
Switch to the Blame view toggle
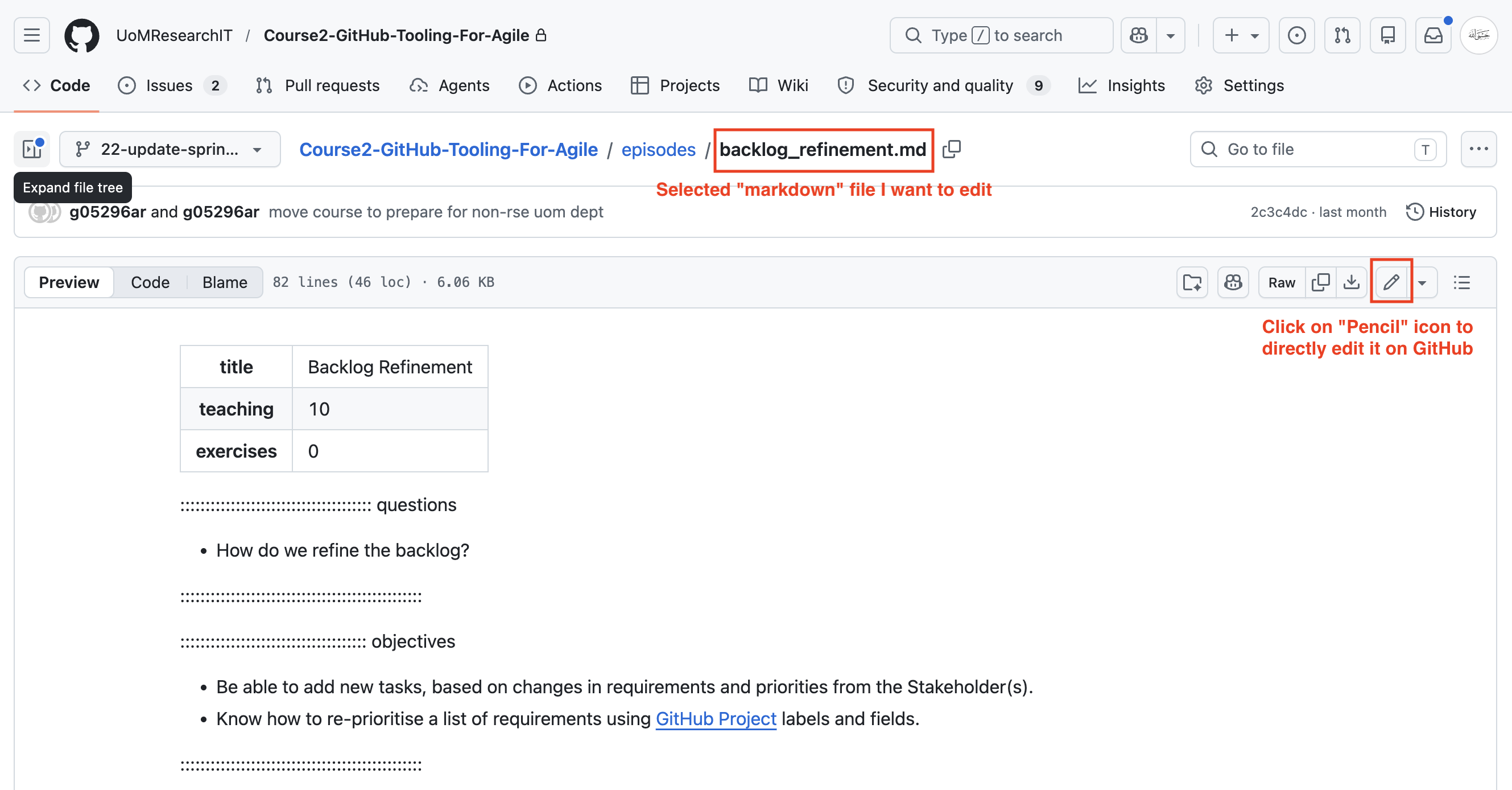[225, 282]
